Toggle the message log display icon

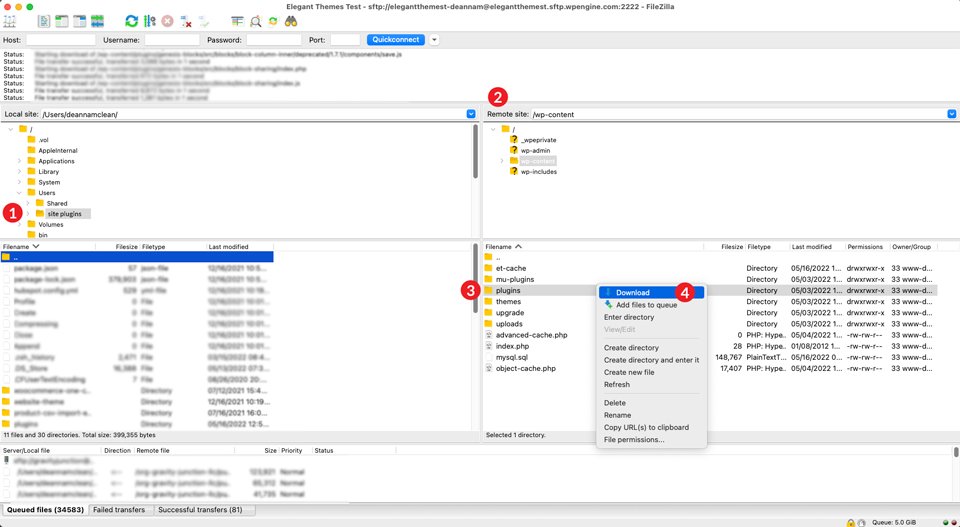45,20
